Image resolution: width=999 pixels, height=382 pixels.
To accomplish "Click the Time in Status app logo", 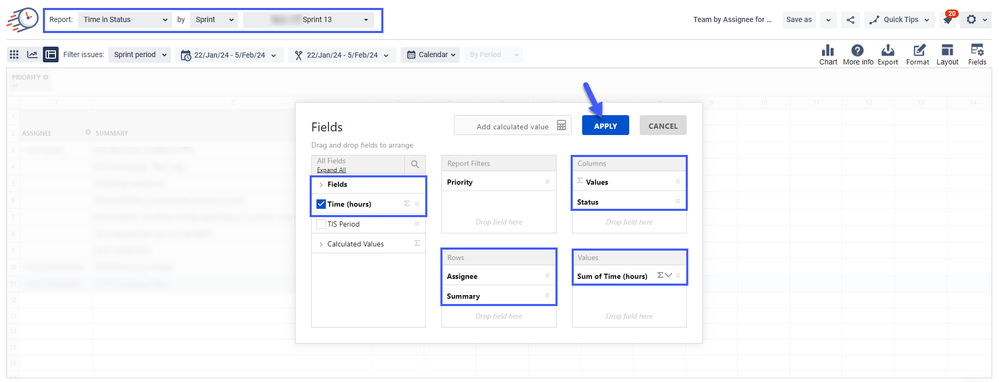I will (22, 20).
